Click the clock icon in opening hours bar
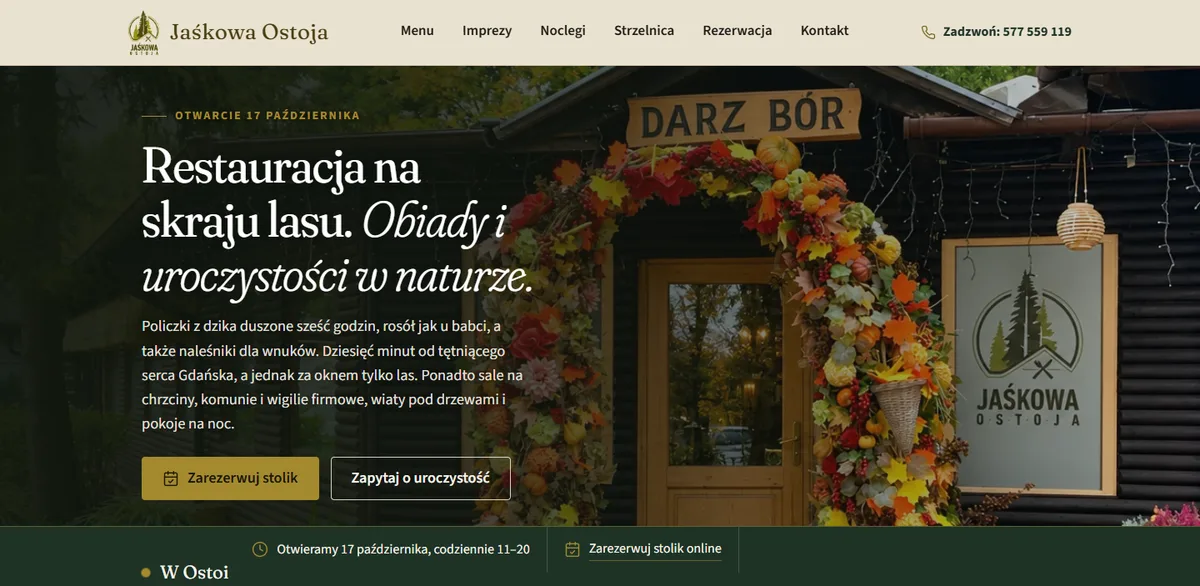1200x586 pixels. coord(260,549)
